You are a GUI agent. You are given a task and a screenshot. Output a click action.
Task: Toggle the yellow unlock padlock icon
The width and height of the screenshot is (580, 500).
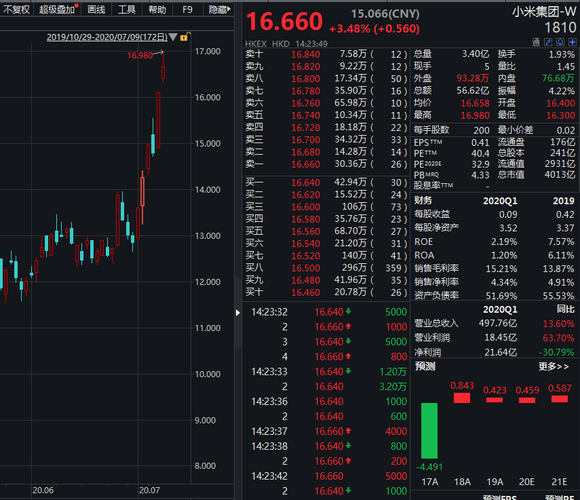tap(185, 37)
